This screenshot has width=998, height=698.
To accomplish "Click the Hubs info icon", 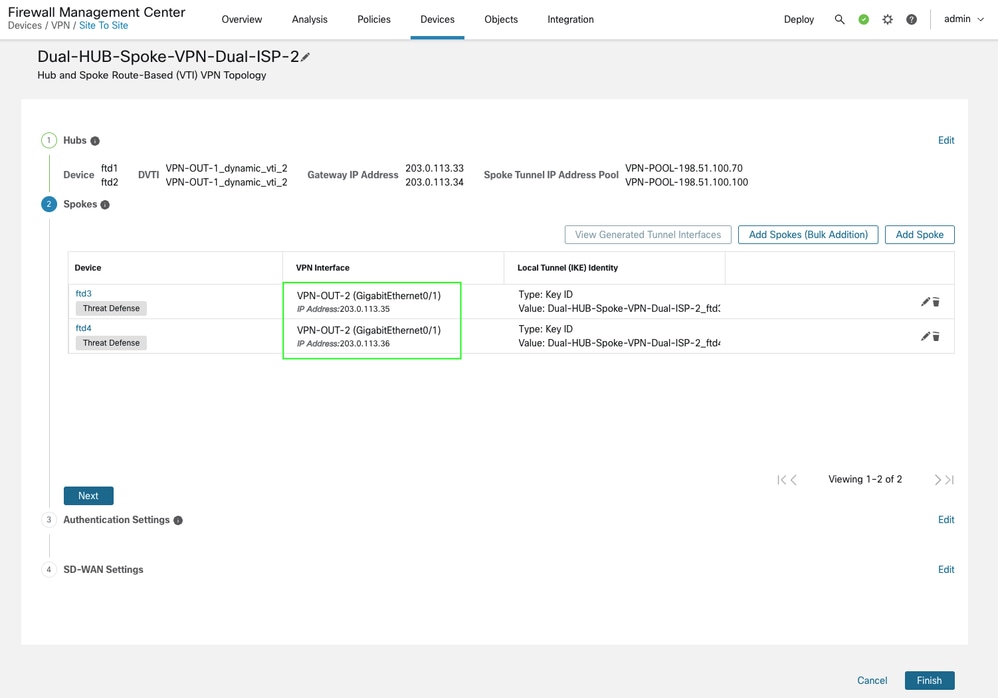I will click(x=95, y=141).
